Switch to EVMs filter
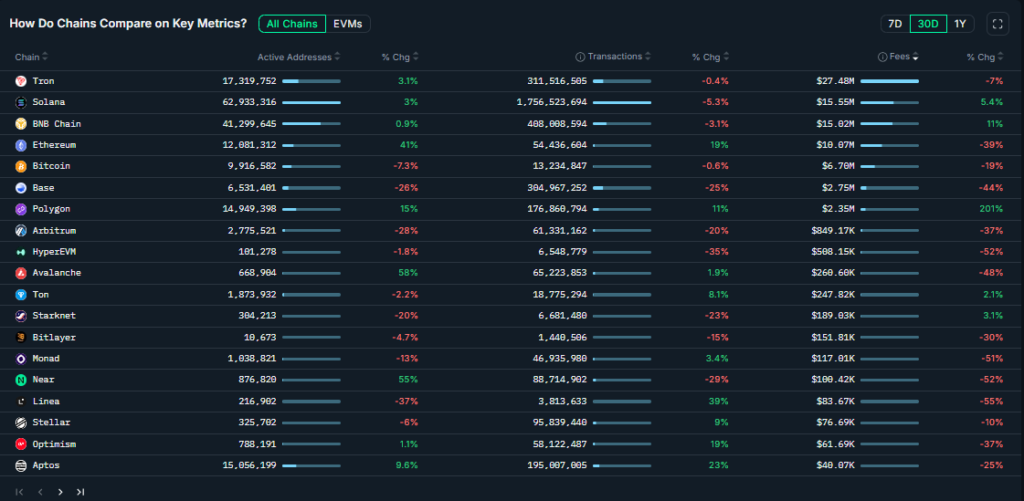1024x501 pixels. click(348, 23)
